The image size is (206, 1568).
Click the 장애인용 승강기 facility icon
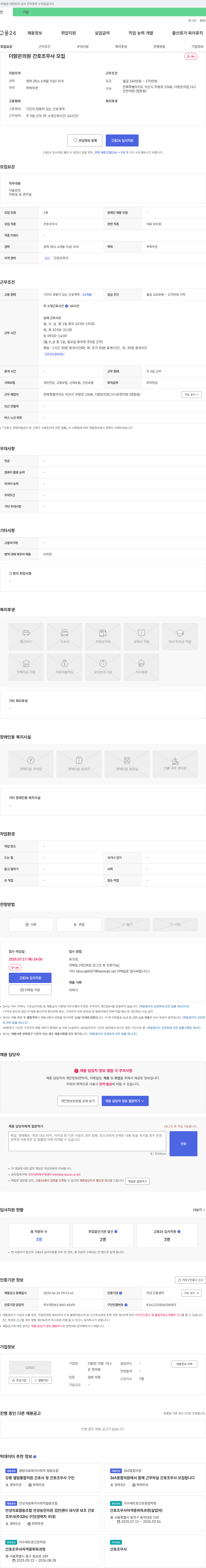pos(79,764)
